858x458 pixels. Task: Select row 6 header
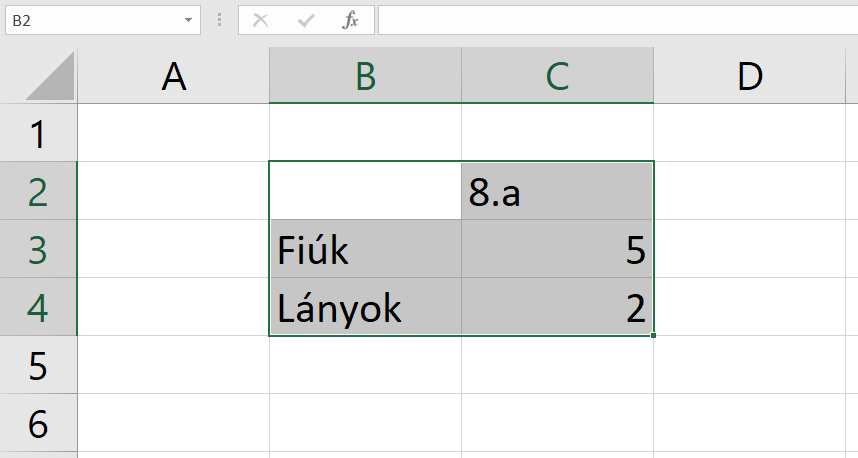38,424
